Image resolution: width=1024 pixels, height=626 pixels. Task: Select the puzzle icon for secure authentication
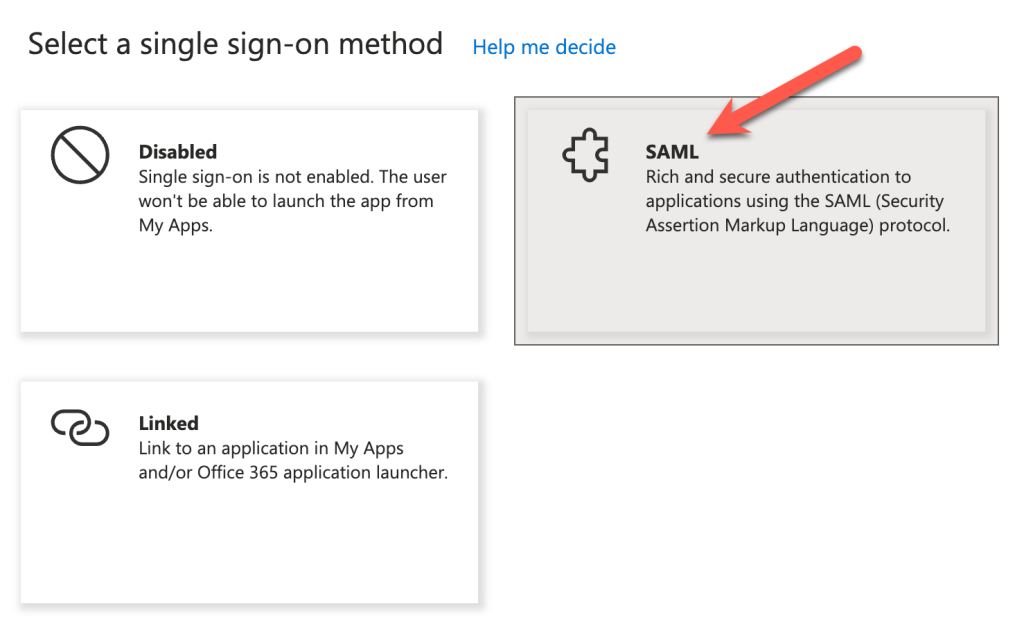click(x=586, y=155)
